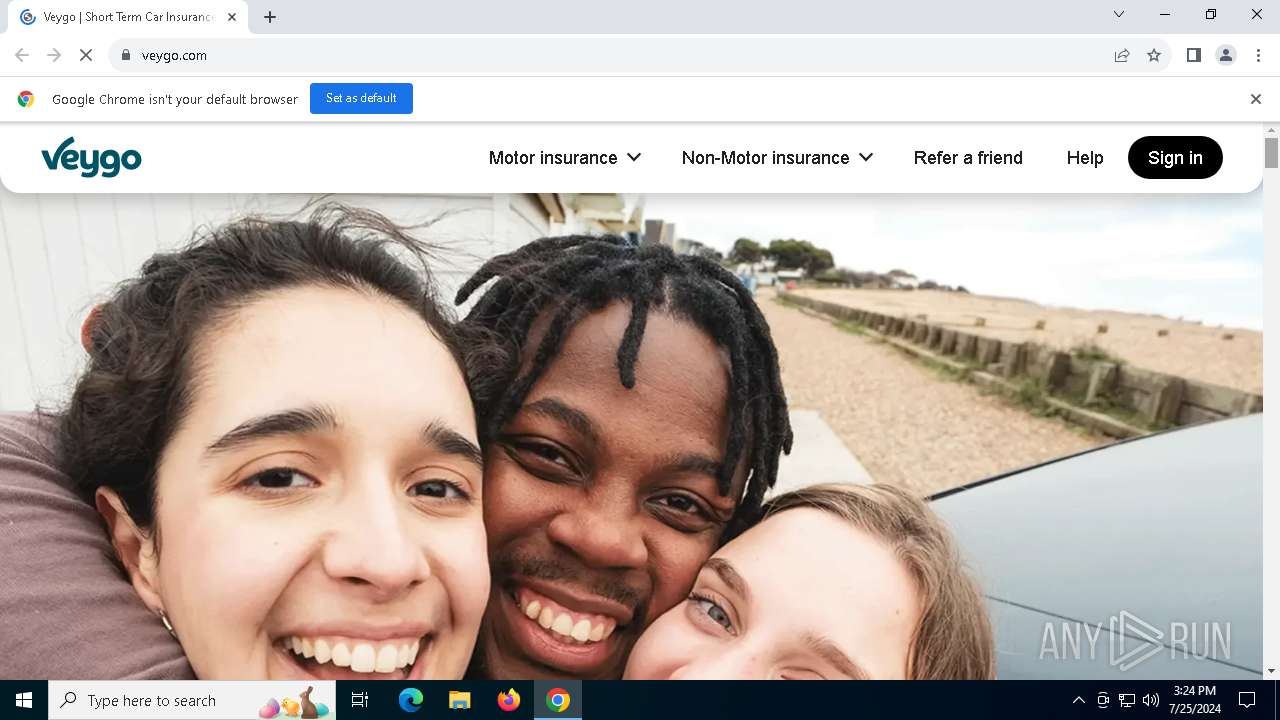Click the page vertical scrollbar thumb
The image size is (1280, 720).
(x=1272, y=153)
